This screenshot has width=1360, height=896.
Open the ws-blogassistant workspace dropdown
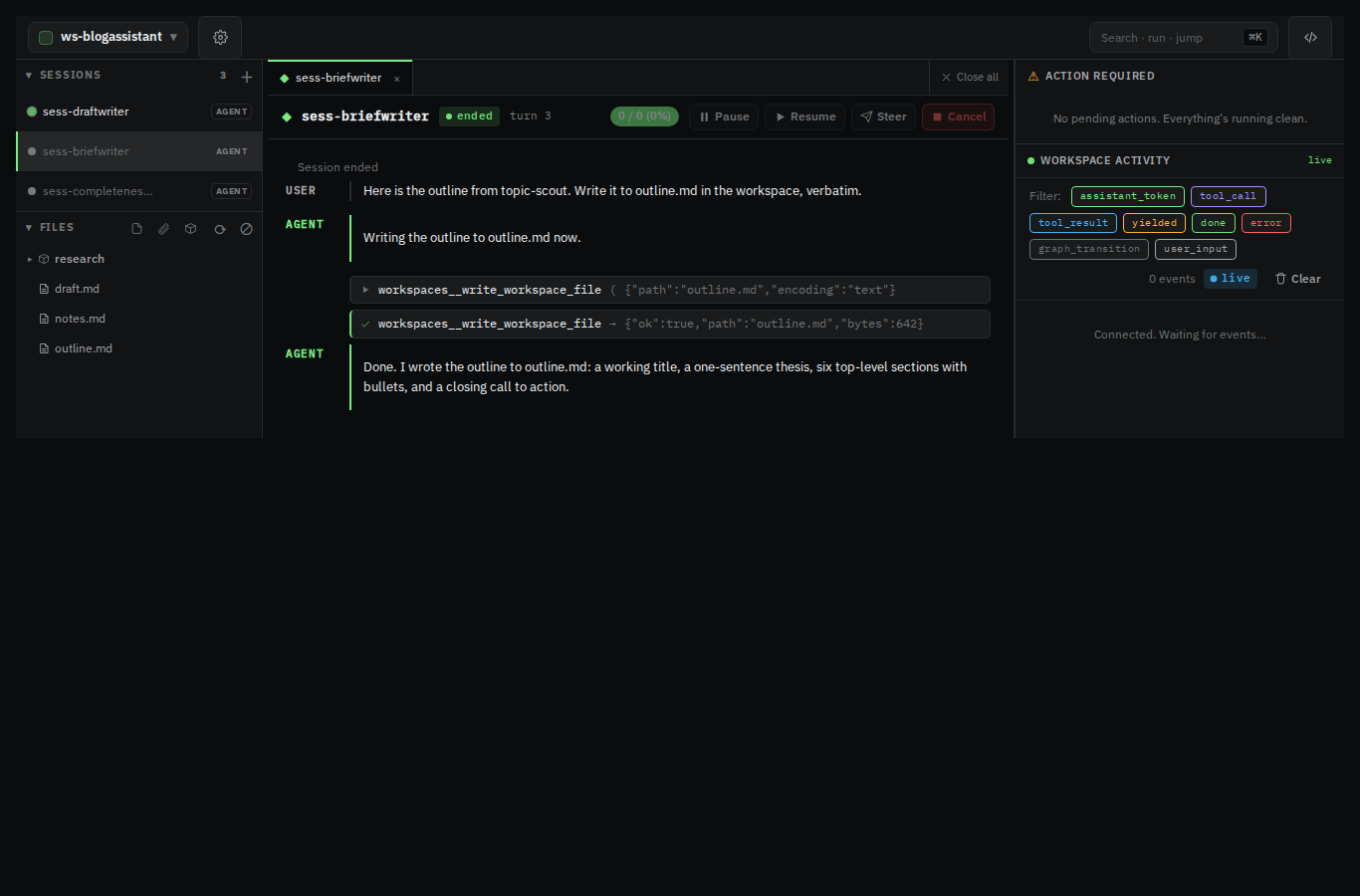point(108,37)
